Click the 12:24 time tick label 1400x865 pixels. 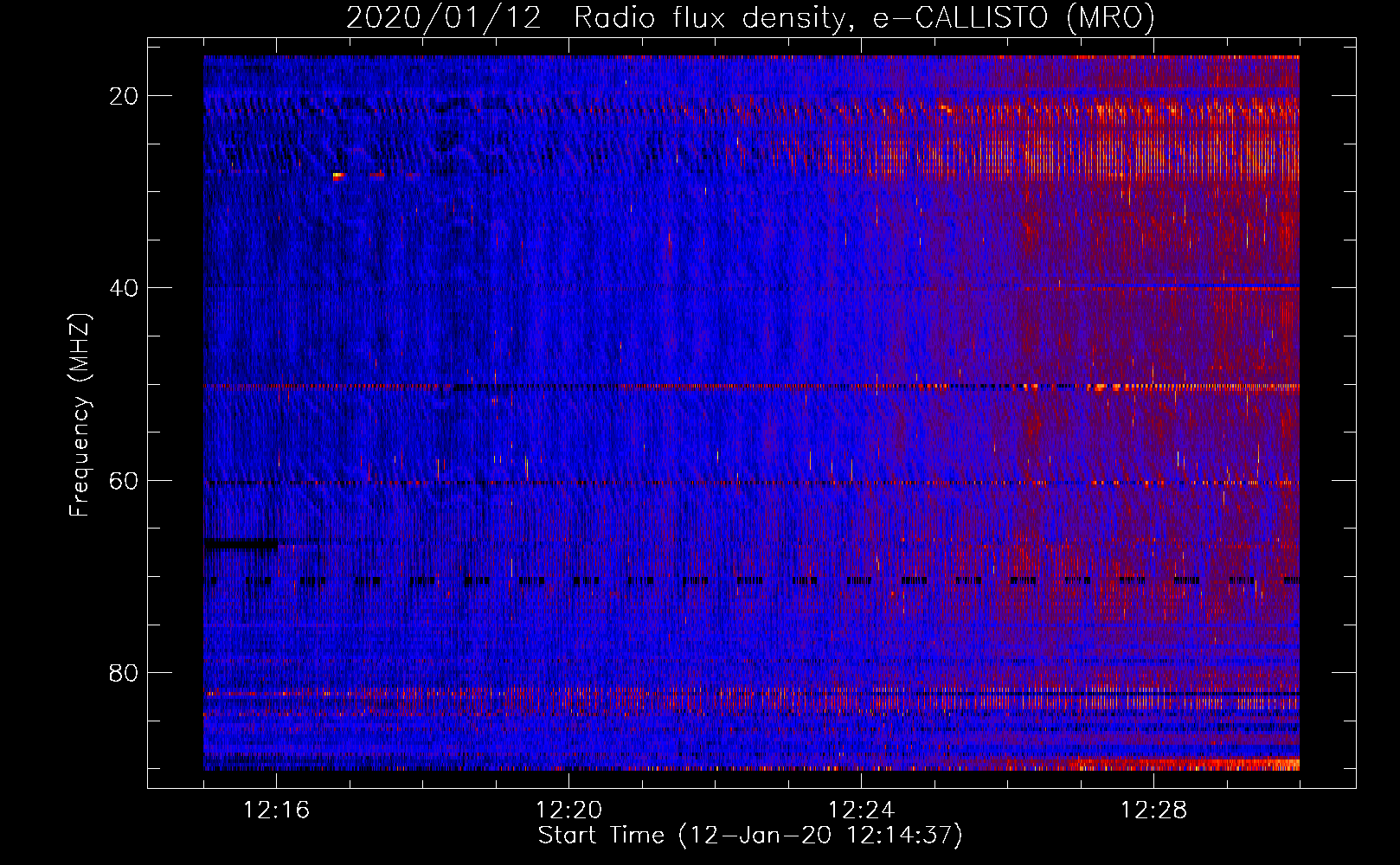(x=861, y=811)
